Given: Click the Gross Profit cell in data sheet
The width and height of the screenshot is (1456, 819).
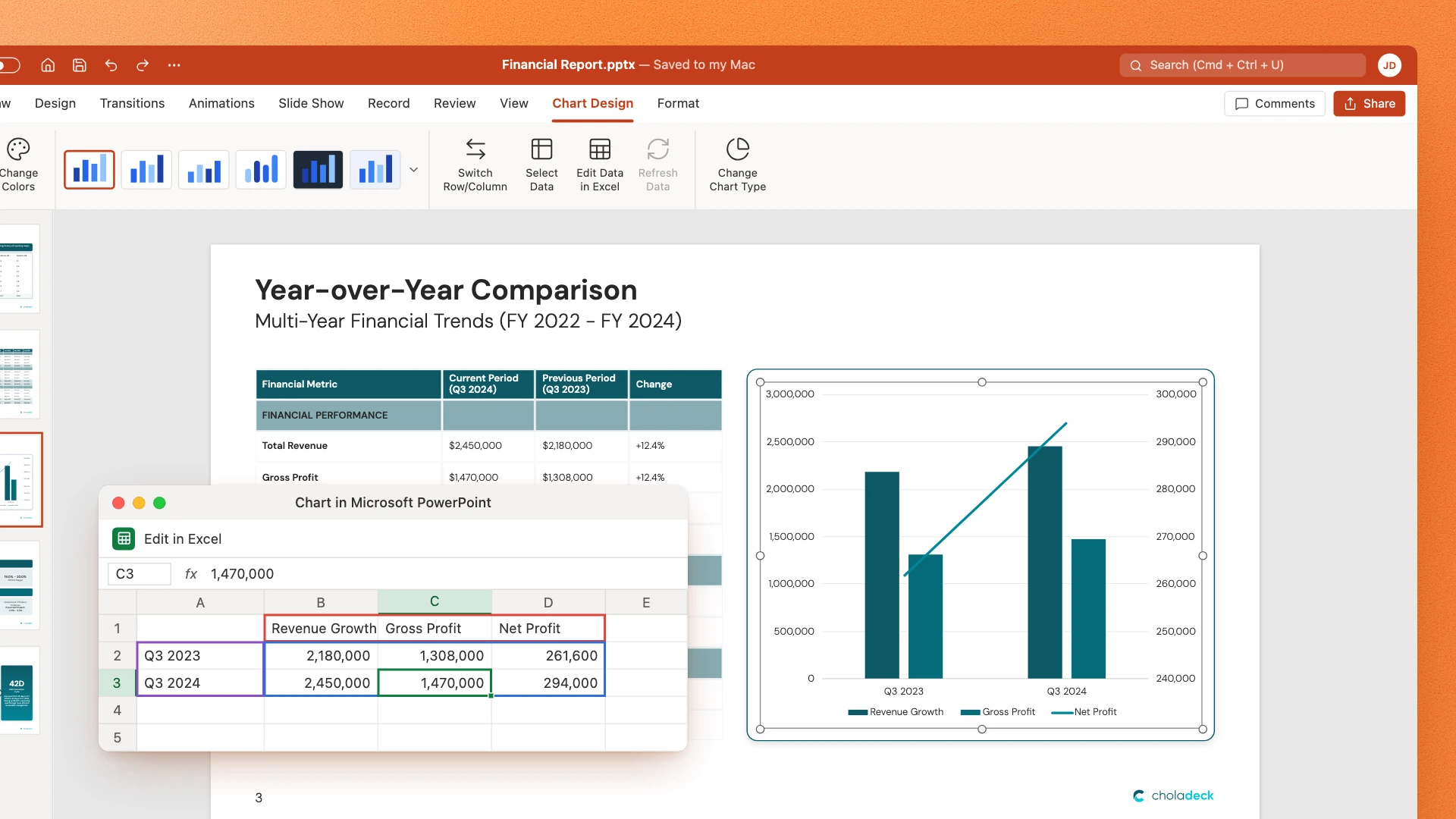Looking at the screenshot, I should pos(435,629).
